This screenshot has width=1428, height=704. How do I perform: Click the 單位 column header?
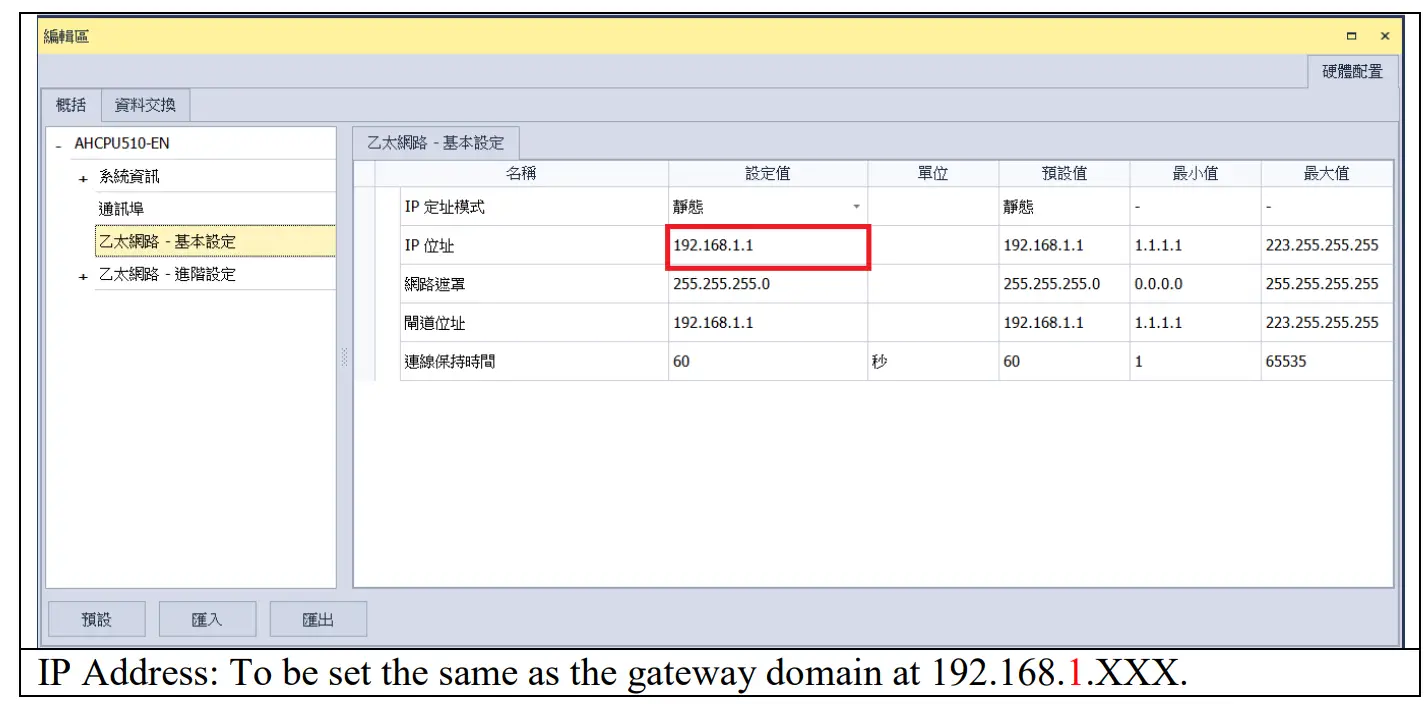click(933, 174)
